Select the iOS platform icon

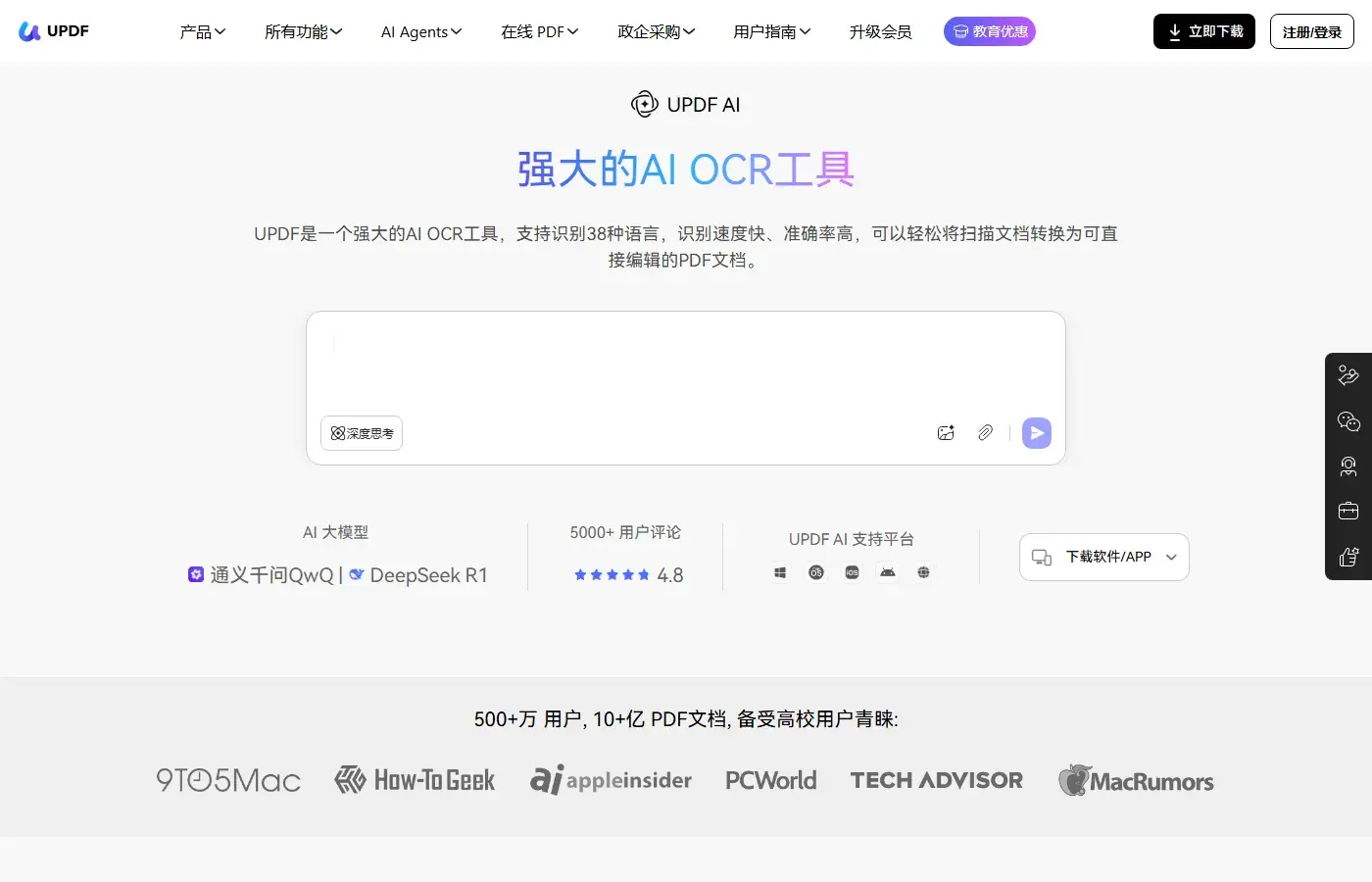(x=852, y=572)
